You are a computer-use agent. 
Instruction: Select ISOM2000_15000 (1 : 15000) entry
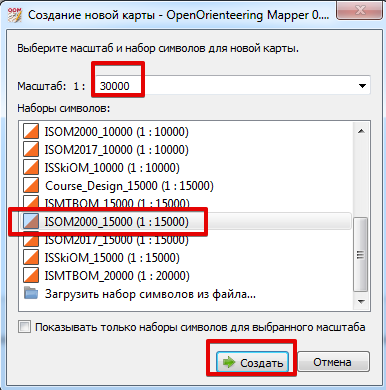(x=117, y=221)
